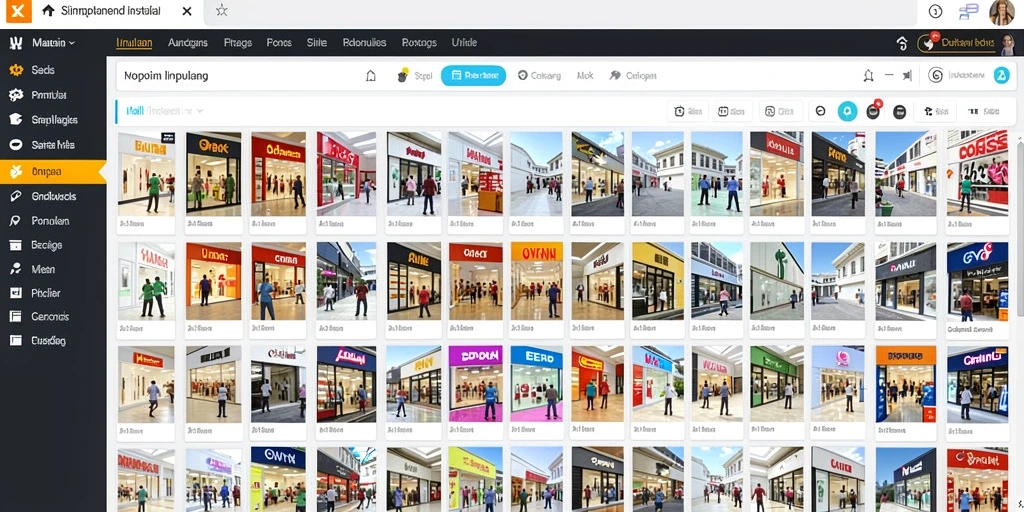Image resolution: width=1024 pixels, height=512 pixels.
Task: Select the highlighted blue pill view button
Action: 473,76
